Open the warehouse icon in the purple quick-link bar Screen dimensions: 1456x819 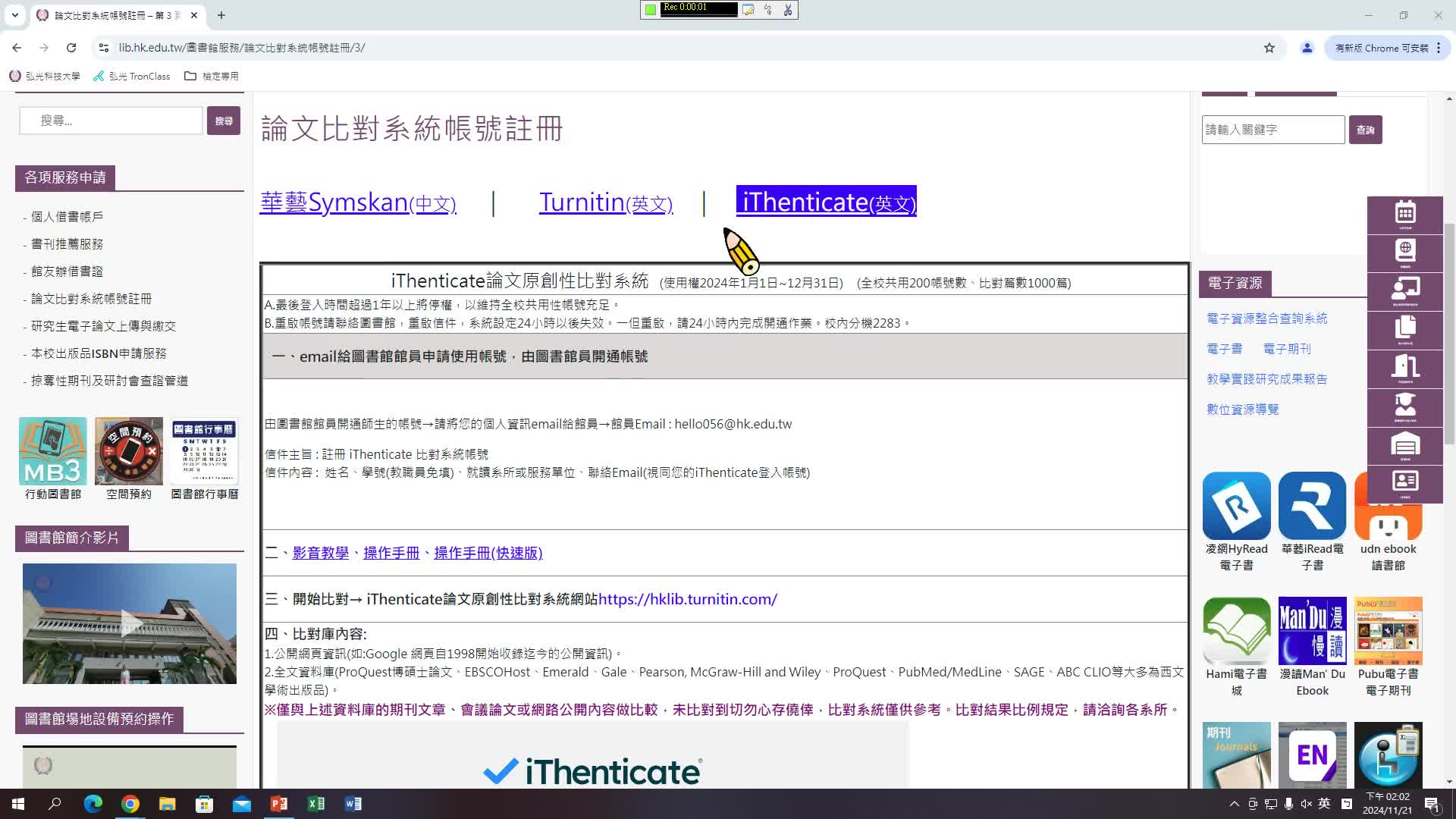[1404, 445]
